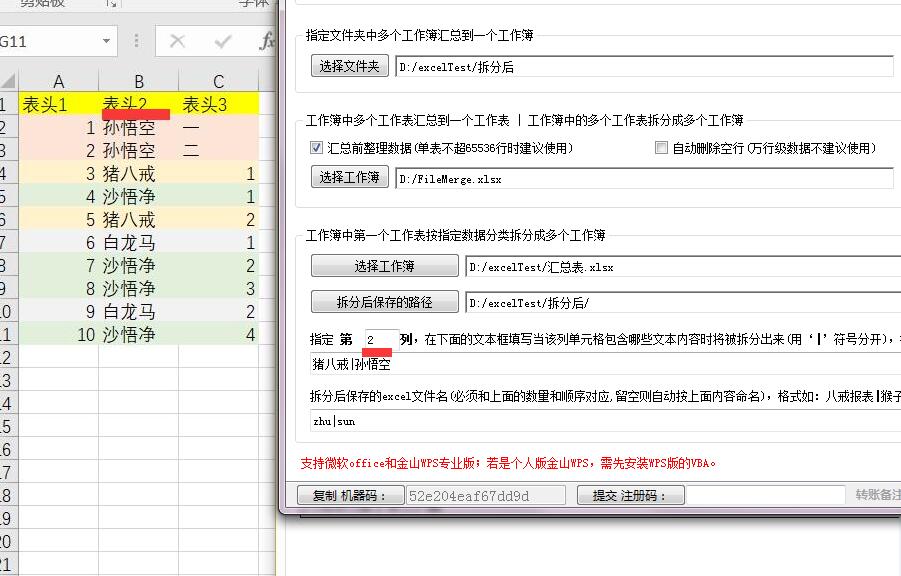Enable the 自动删除空行 checkbox
Screen dimensions: 901x576
(661, 148)
